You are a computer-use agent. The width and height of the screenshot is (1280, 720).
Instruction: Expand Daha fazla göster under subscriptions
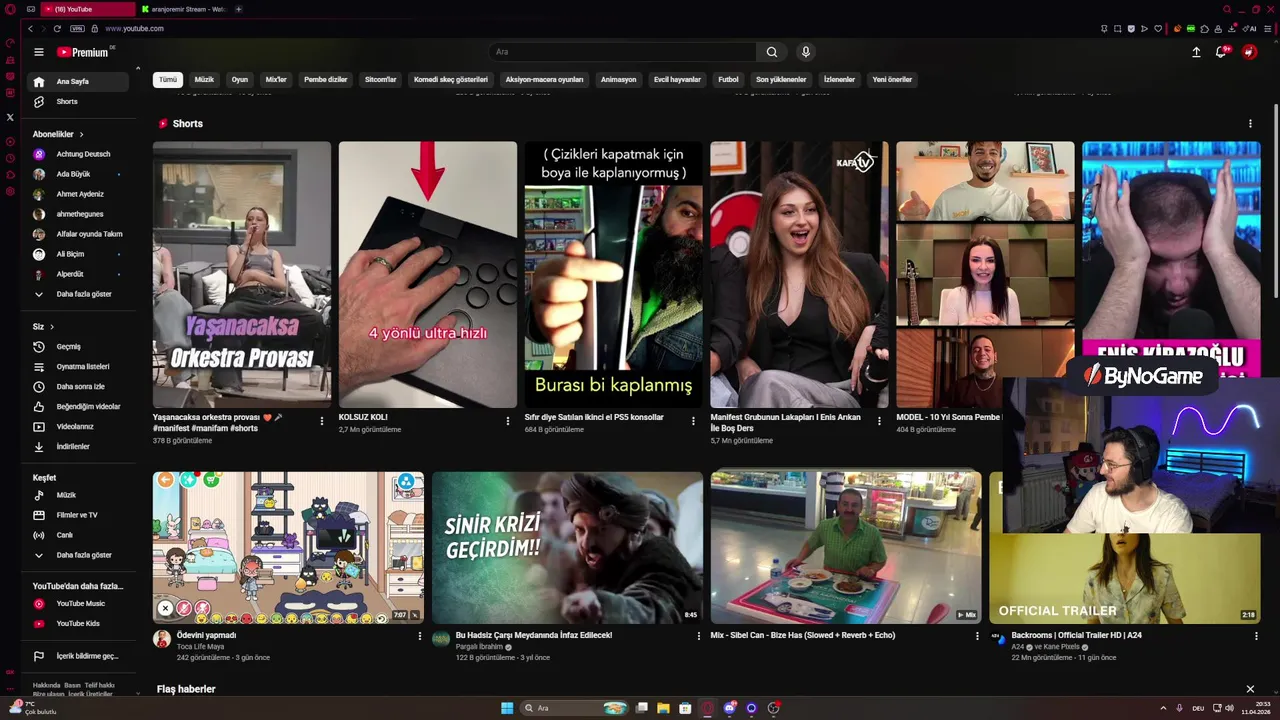pos(80,294)
